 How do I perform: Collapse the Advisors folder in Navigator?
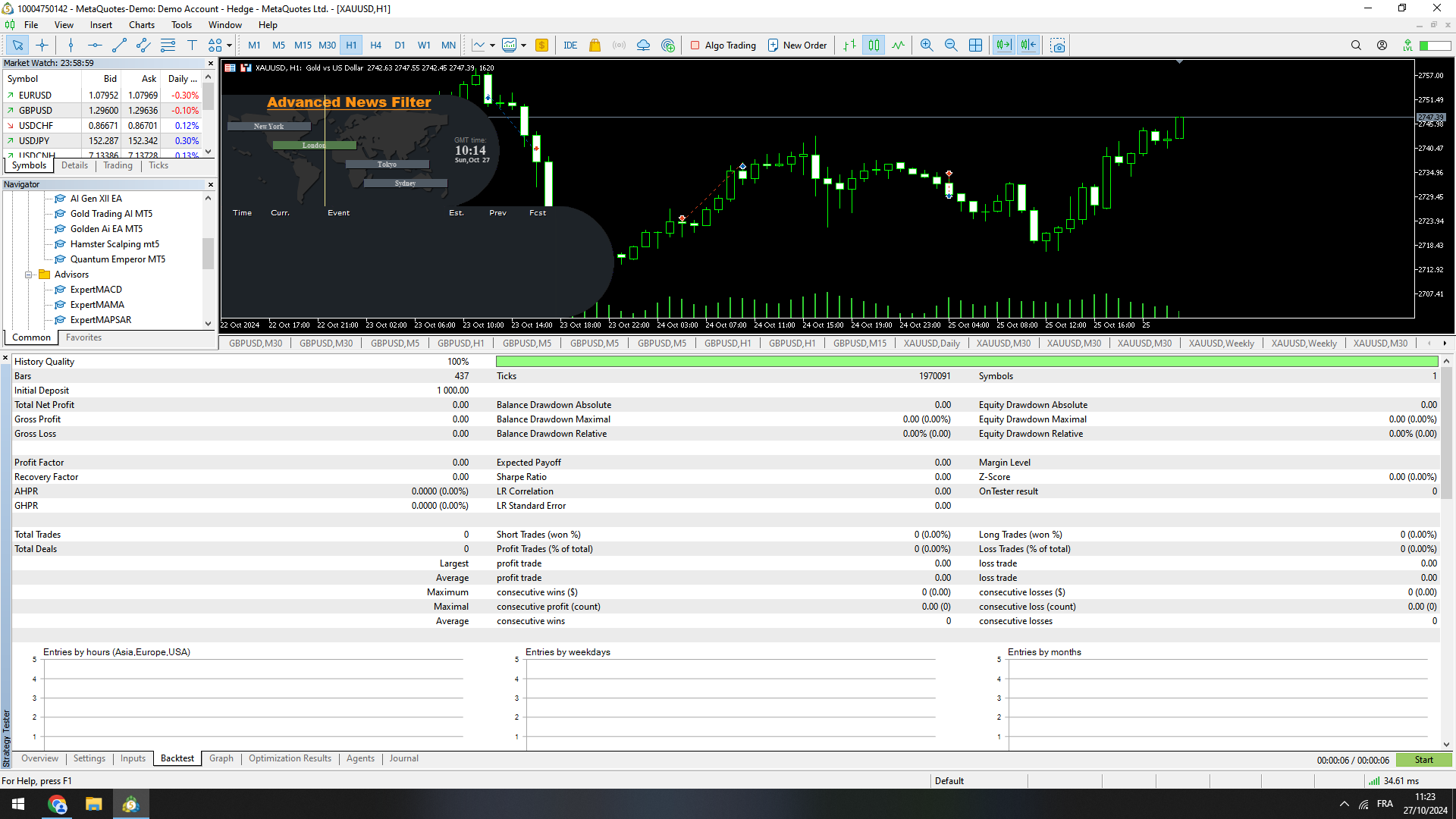(x=28, y=275)
